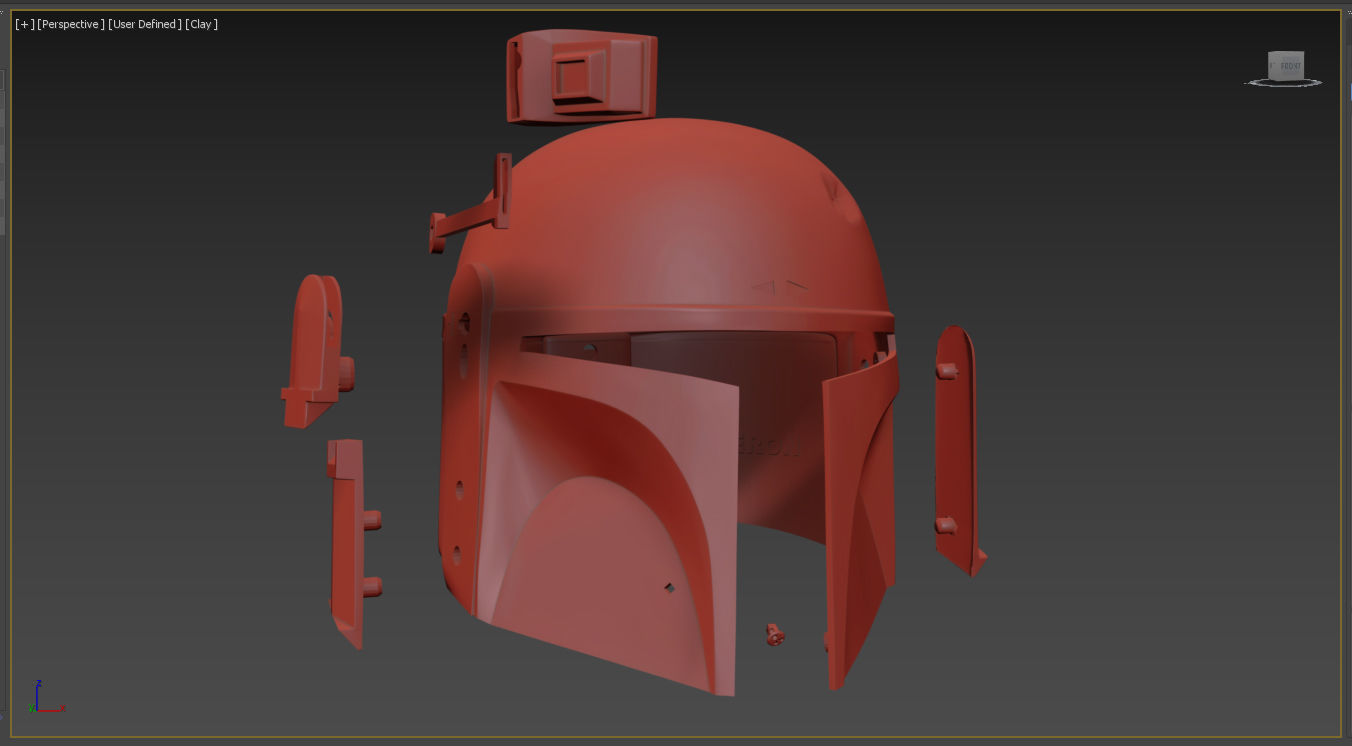
Task: Open the [Perspective] point-of-view menu
Action: [x=70, y=24]
